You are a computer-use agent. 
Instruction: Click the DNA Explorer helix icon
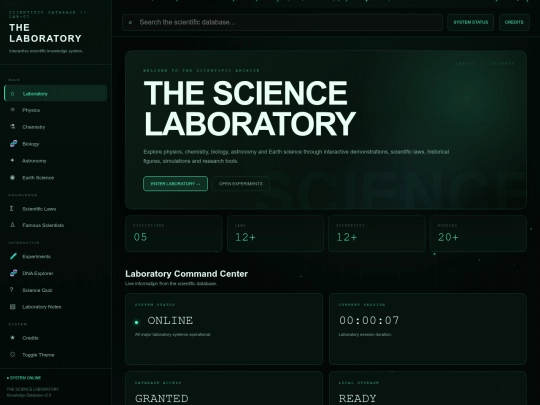pos(13,273)
